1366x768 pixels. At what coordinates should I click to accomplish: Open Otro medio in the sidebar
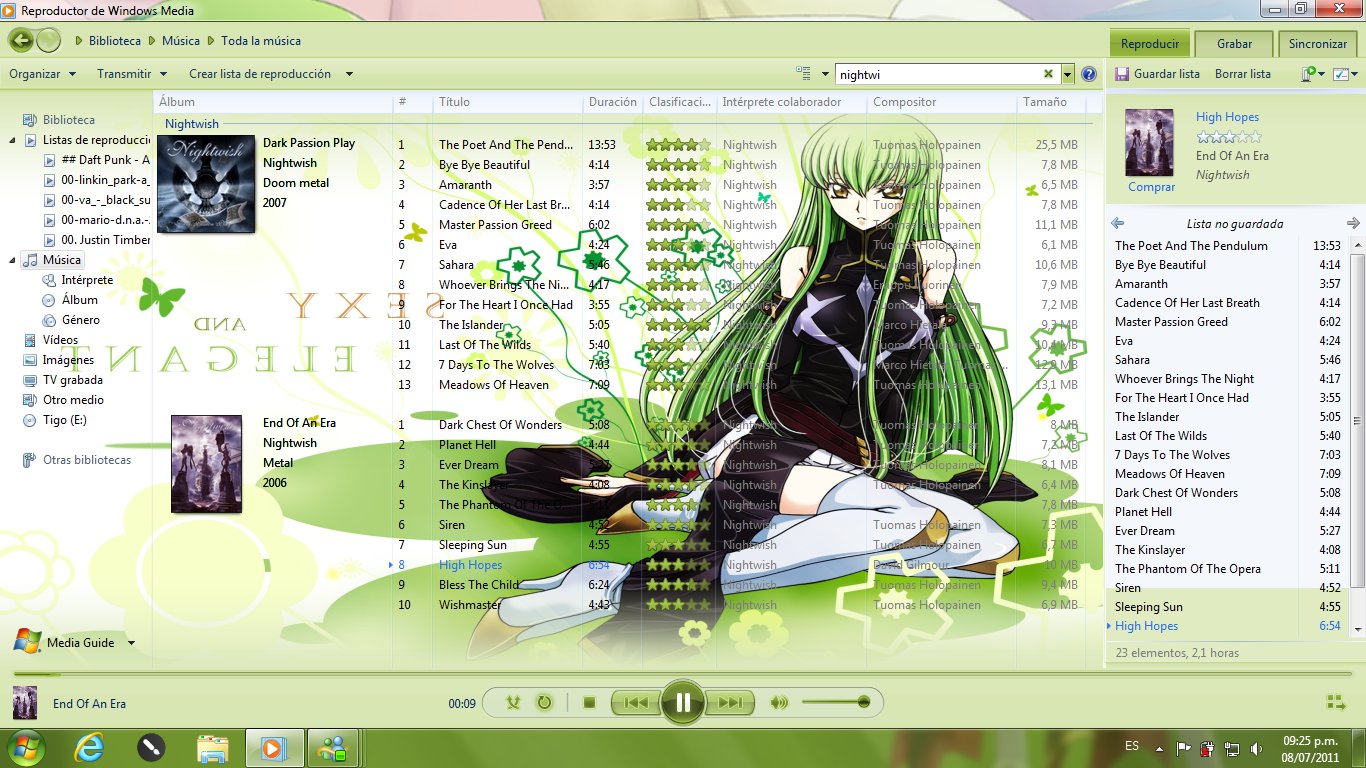click(x=73, y=400)
